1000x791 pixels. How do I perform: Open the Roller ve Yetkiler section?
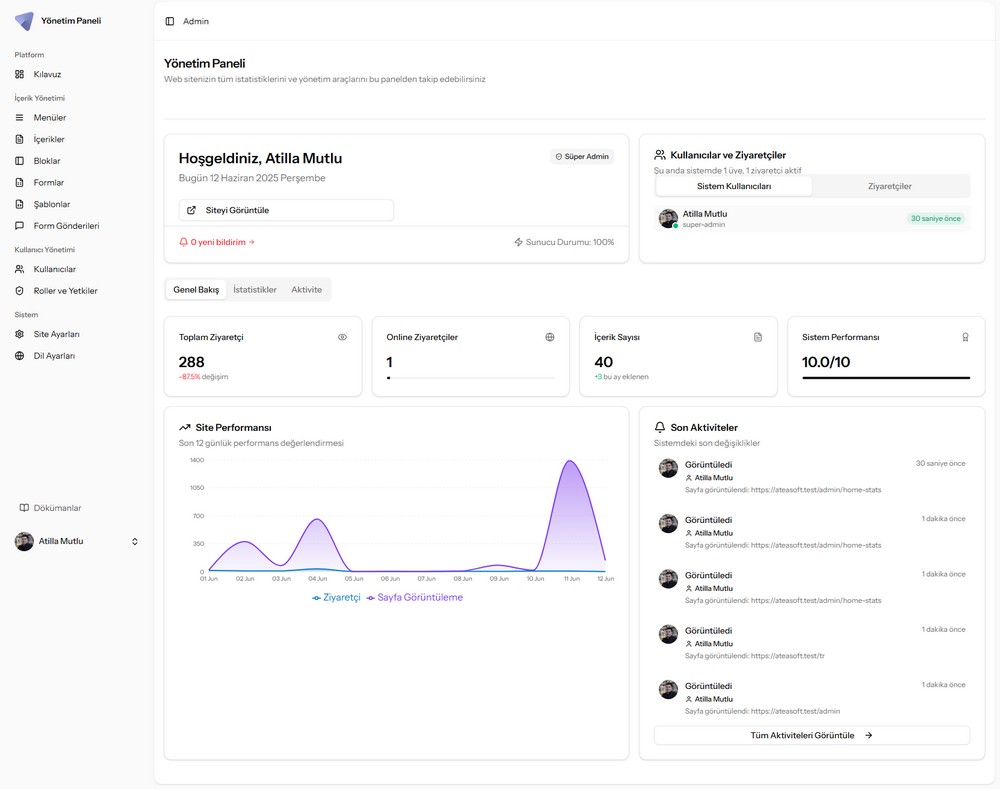point(65,291)
